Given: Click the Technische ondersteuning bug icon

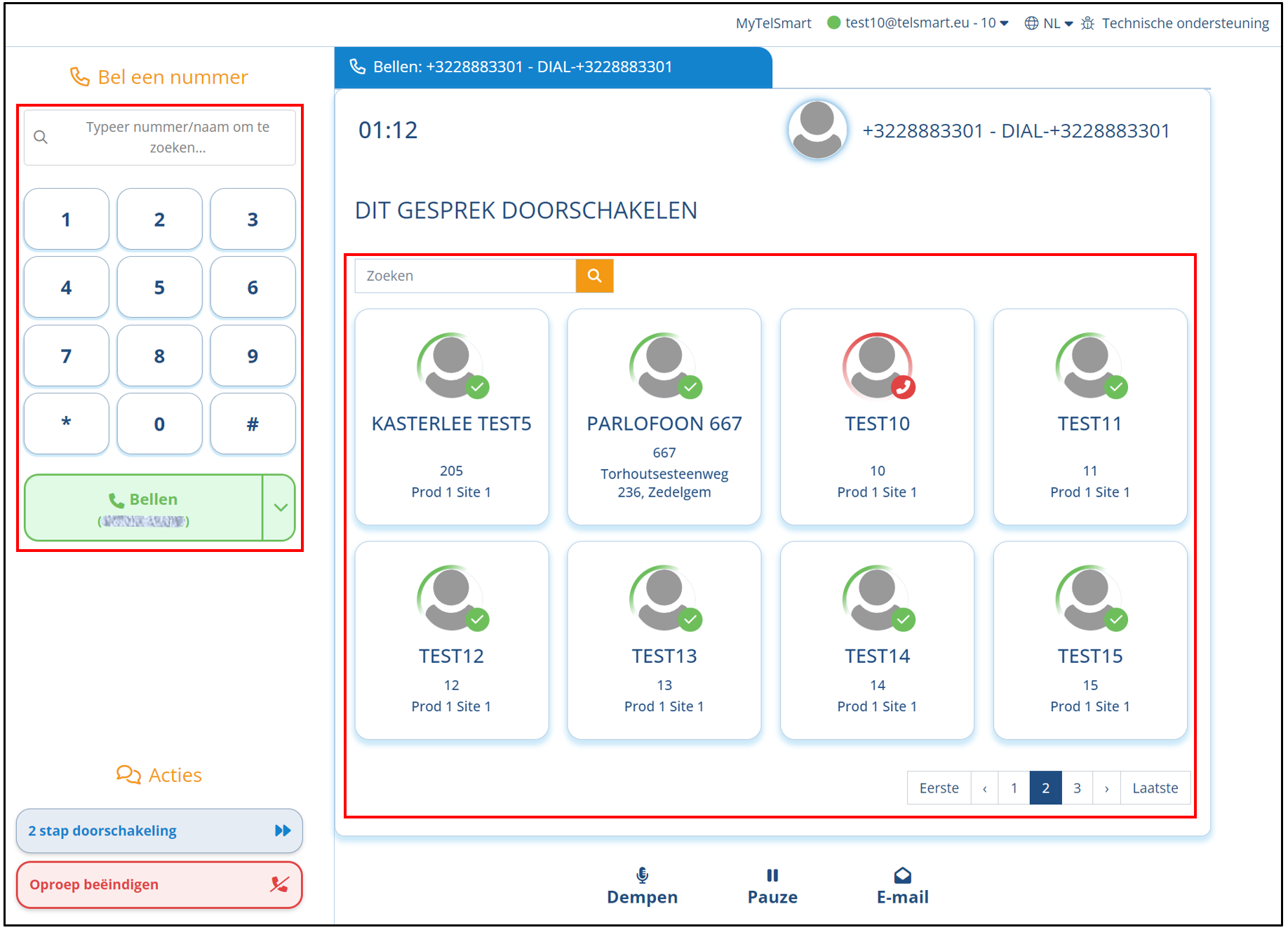Looking at the screenshot, I should pyautogui.click(x=1087, y=23).
